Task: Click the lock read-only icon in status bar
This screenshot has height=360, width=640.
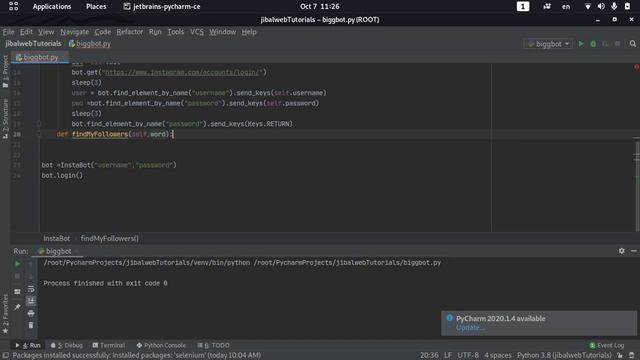Action: (x=620, y=356)
